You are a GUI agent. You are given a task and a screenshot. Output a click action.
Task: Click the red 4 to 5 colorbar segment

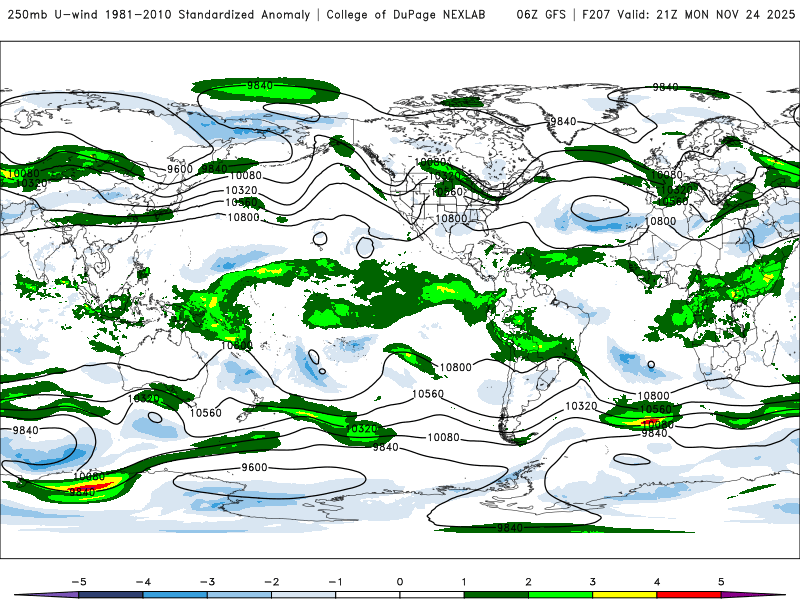689,595
